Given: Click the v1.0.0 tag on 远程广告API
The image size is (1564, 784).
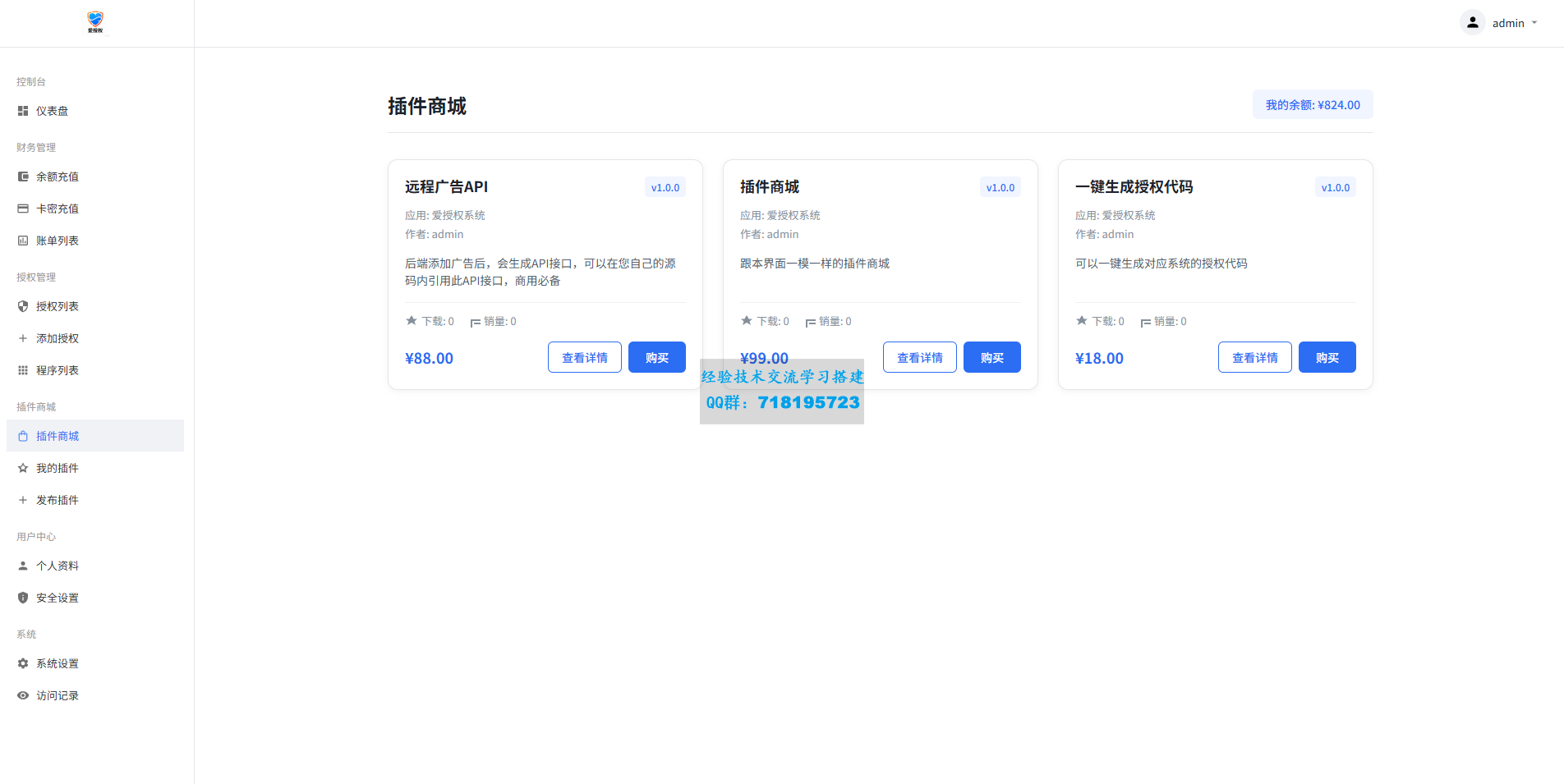Looking at the screenshot, I should pos(665,187).
